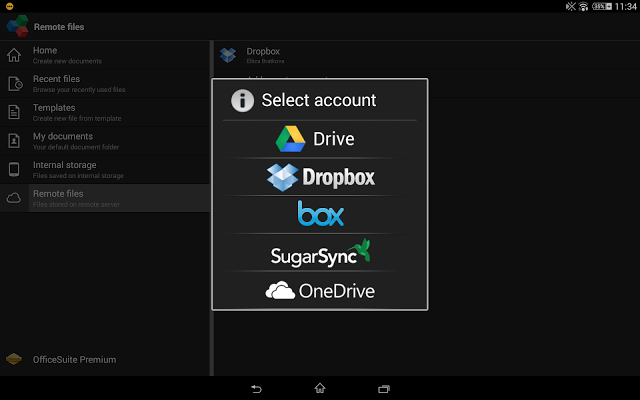Open Android recent apps button

[x=384, y=389]
